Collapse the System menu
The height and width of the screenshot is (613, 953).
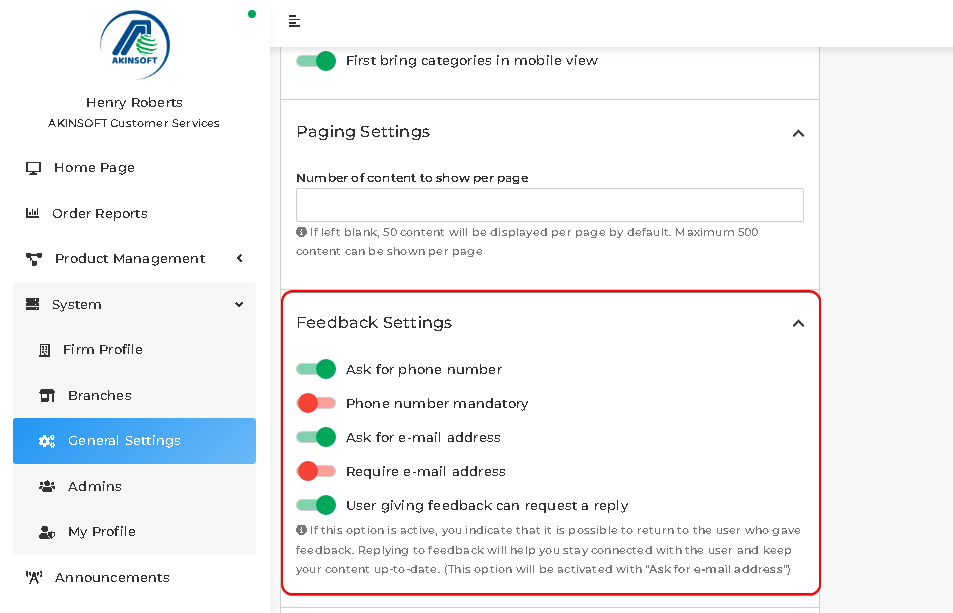pyautogui.click(x=134, y=304)
